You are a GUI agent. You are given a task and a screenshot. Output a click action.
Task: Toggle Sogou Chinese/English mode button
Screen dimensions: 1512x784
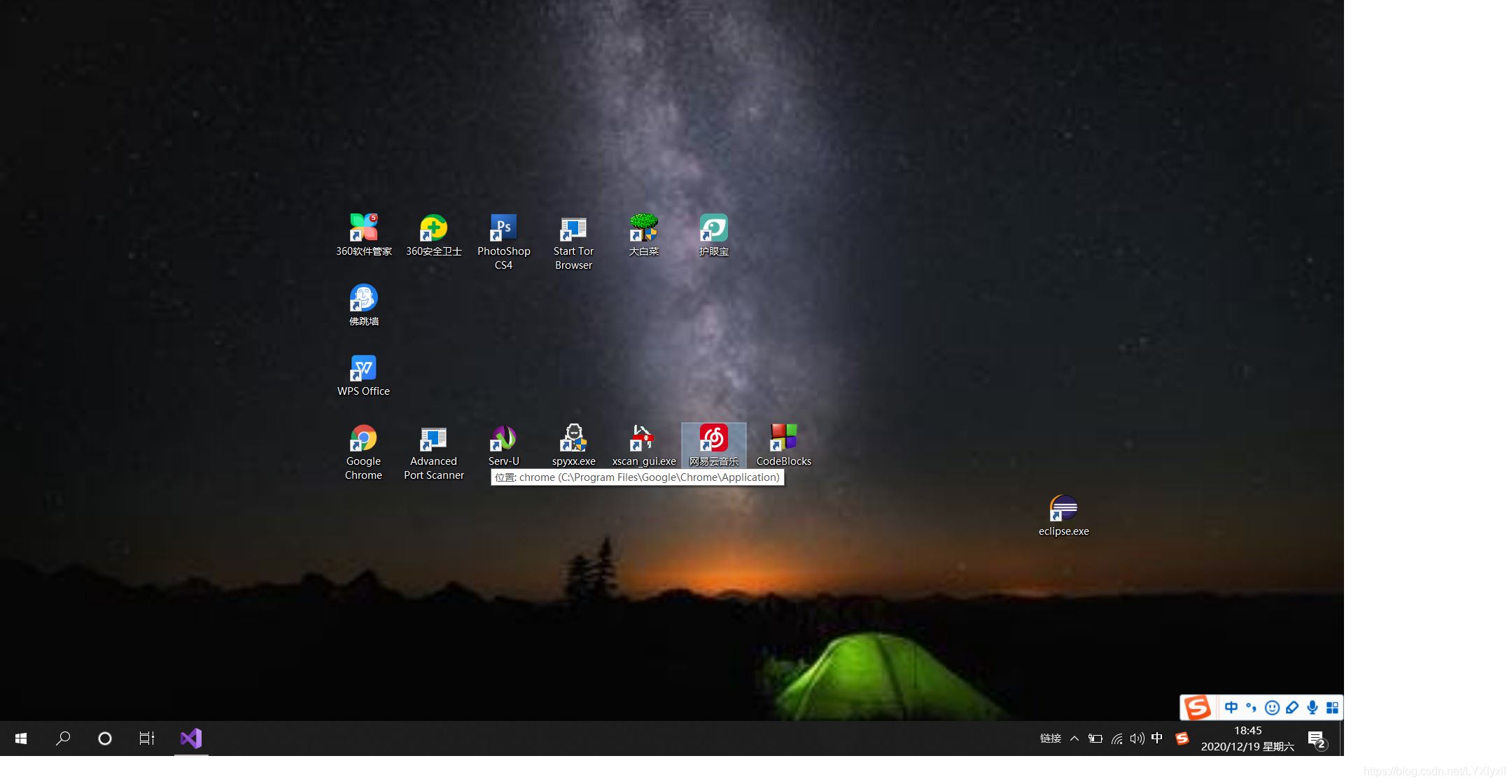pyautogui.click(x=1231, y=708)
